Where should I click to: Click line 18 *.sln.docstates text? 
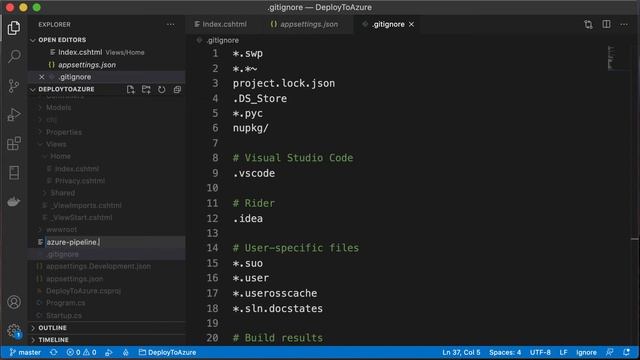(278, 309)
